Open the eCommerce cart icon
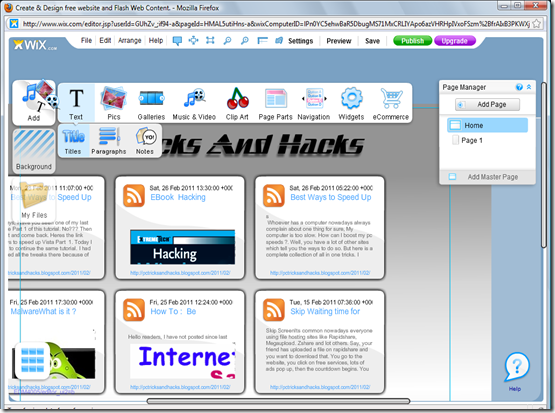Image resolution: width=555 pixels, height=413 pixels. pos(390,103)
